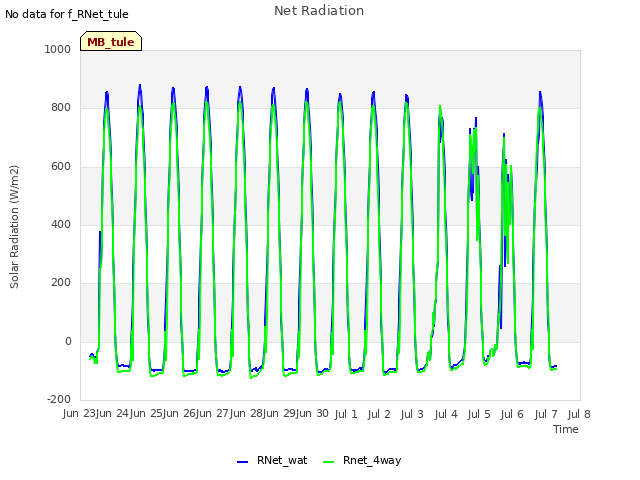Click the Jul 4 x-axis label
This screenshot has width=640, height=480.
(446, 414)
